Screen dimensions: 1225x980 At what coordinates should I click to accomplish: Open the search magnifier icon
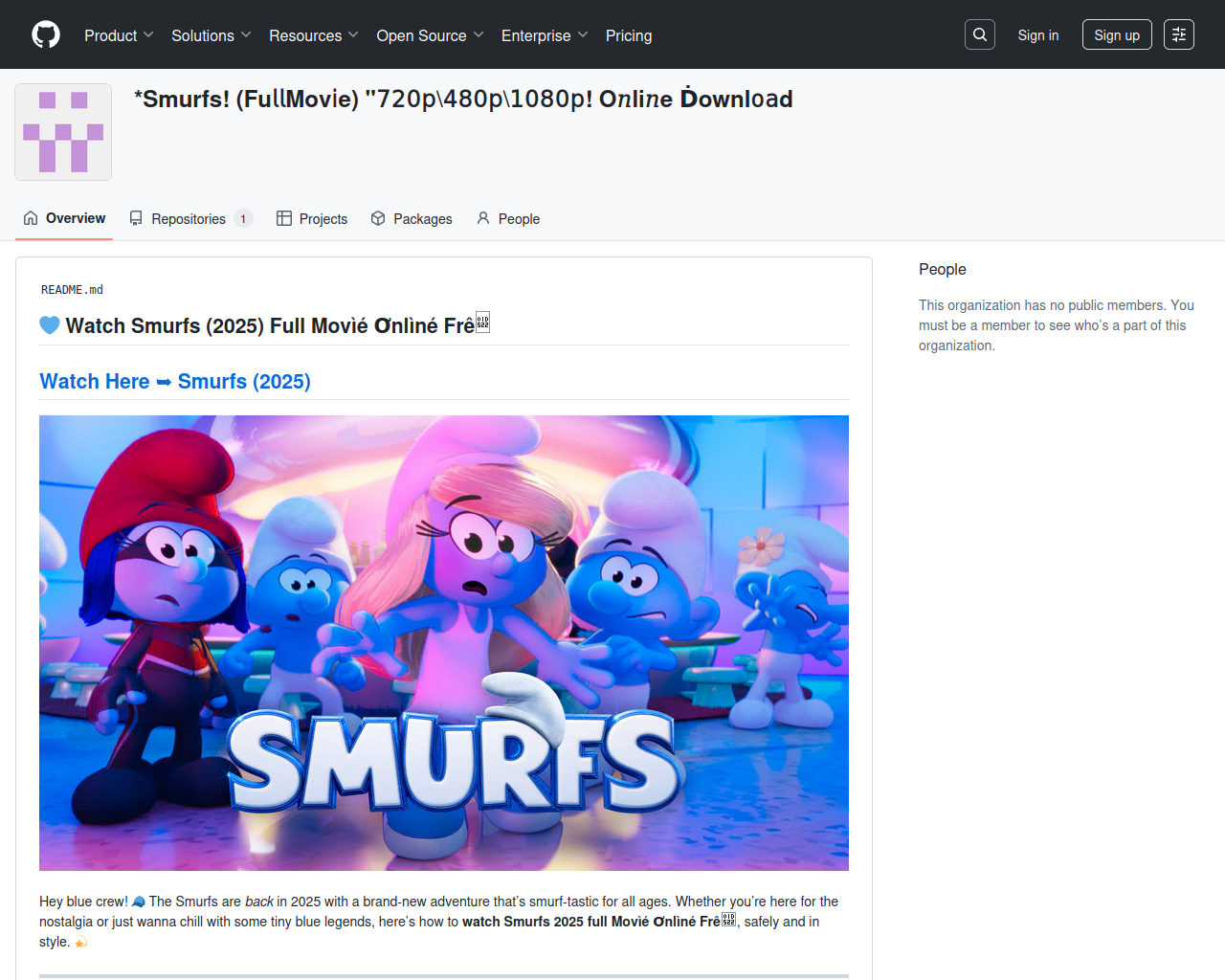pyautogui.click(x=979, y=34)
